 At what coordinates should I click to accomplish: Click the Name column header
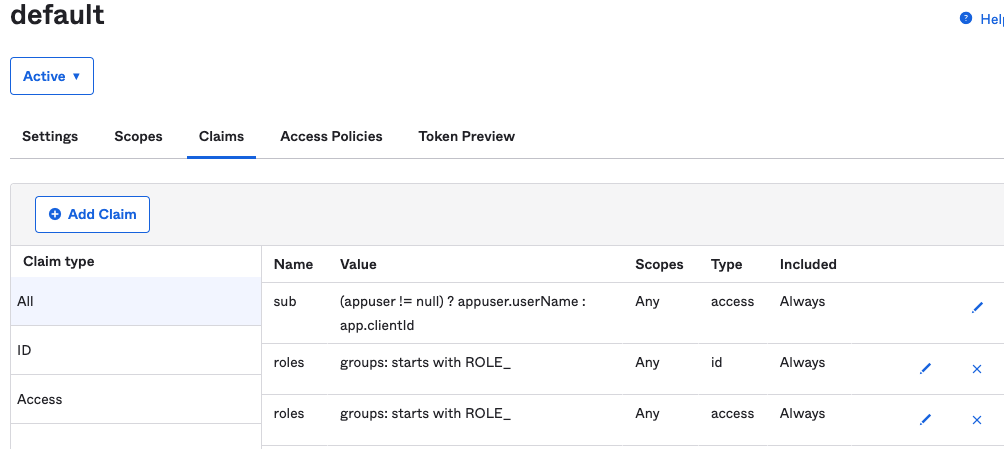coord(293,265)
